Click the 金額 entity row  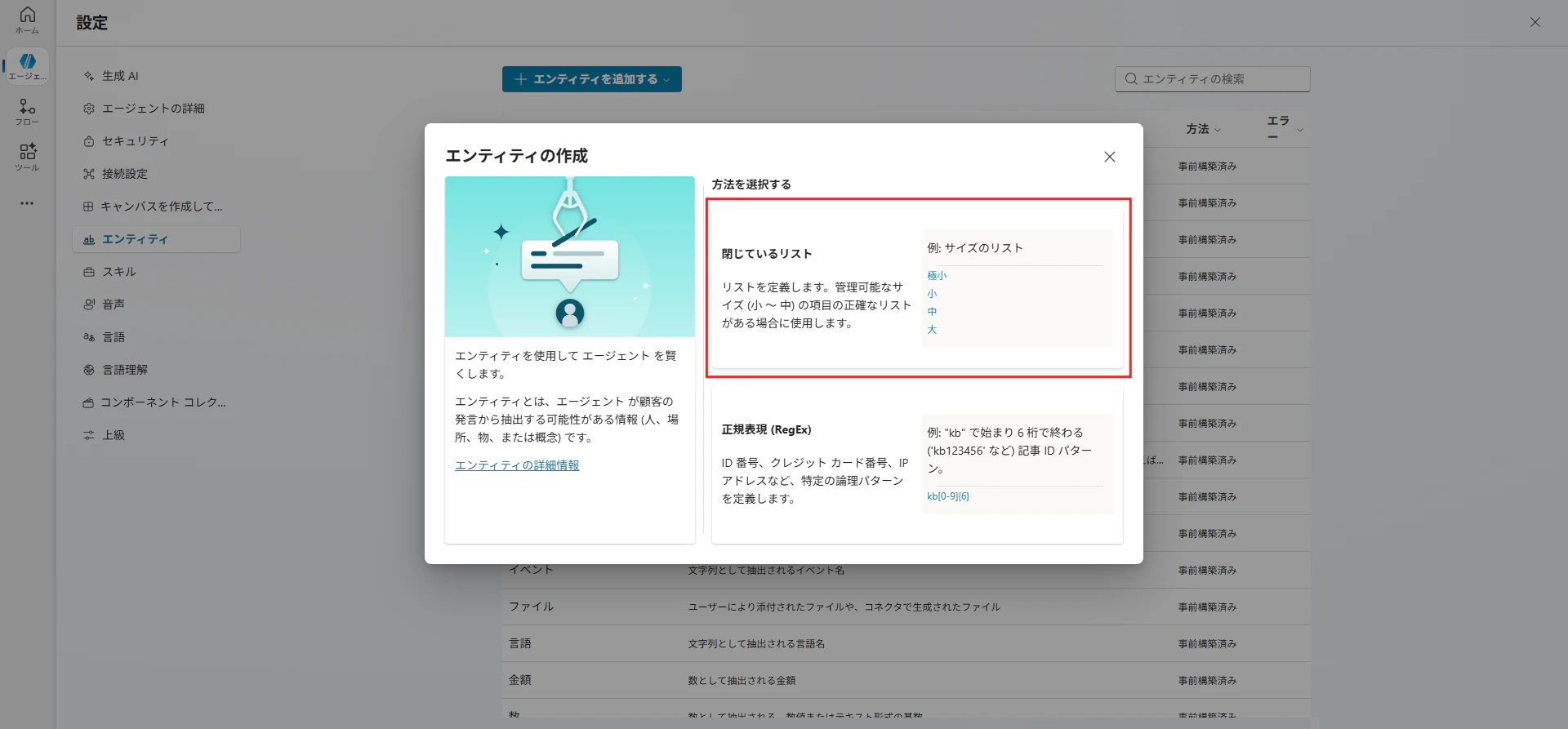tap(906, 680)
